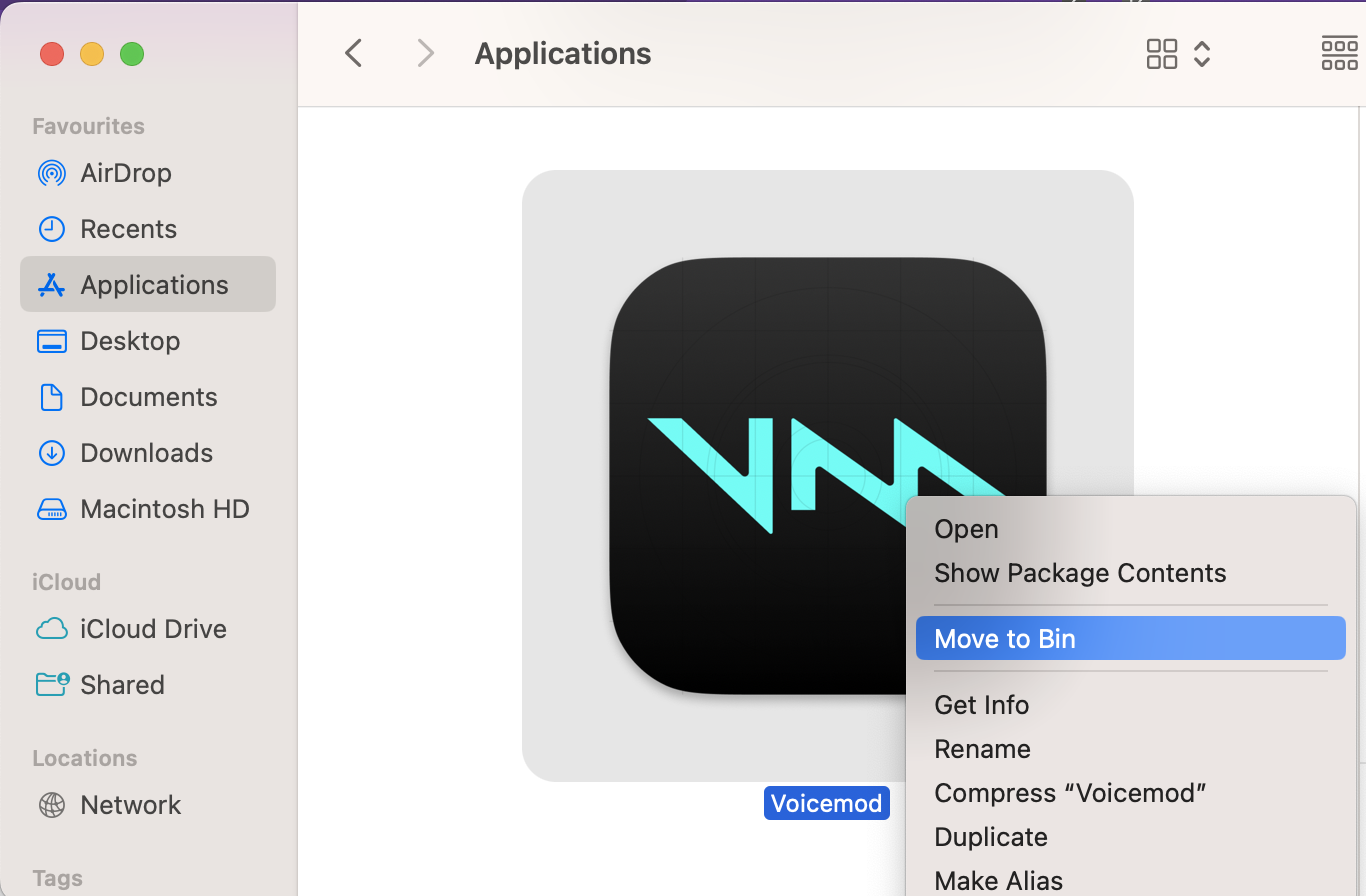Click the Locations section header
The image size is (1366, 896).
(x=84, y=758)
